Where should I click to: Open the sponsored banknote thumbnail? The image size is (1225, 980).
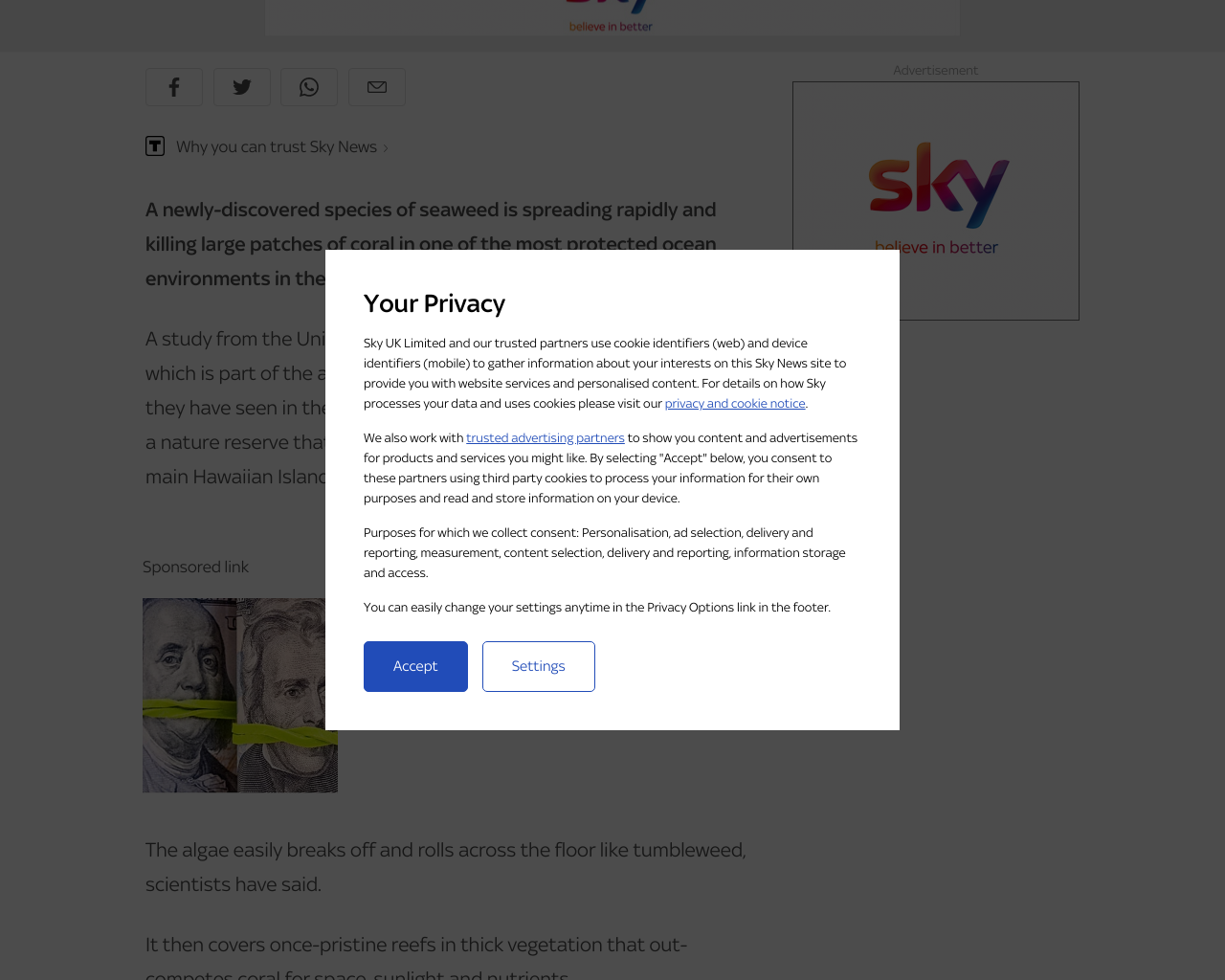(x=239, y=695)
